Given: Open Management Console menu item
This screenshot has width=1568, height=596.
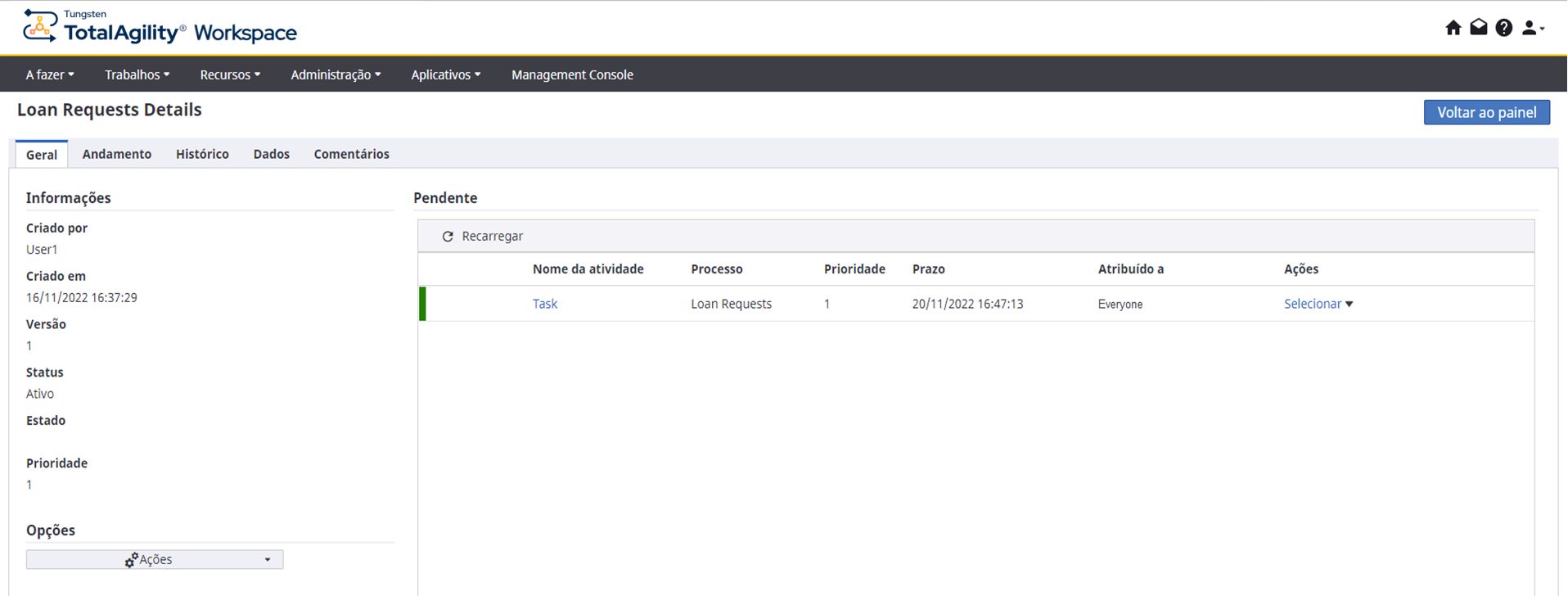Looking at the screenshot, I should pos(572,74).
